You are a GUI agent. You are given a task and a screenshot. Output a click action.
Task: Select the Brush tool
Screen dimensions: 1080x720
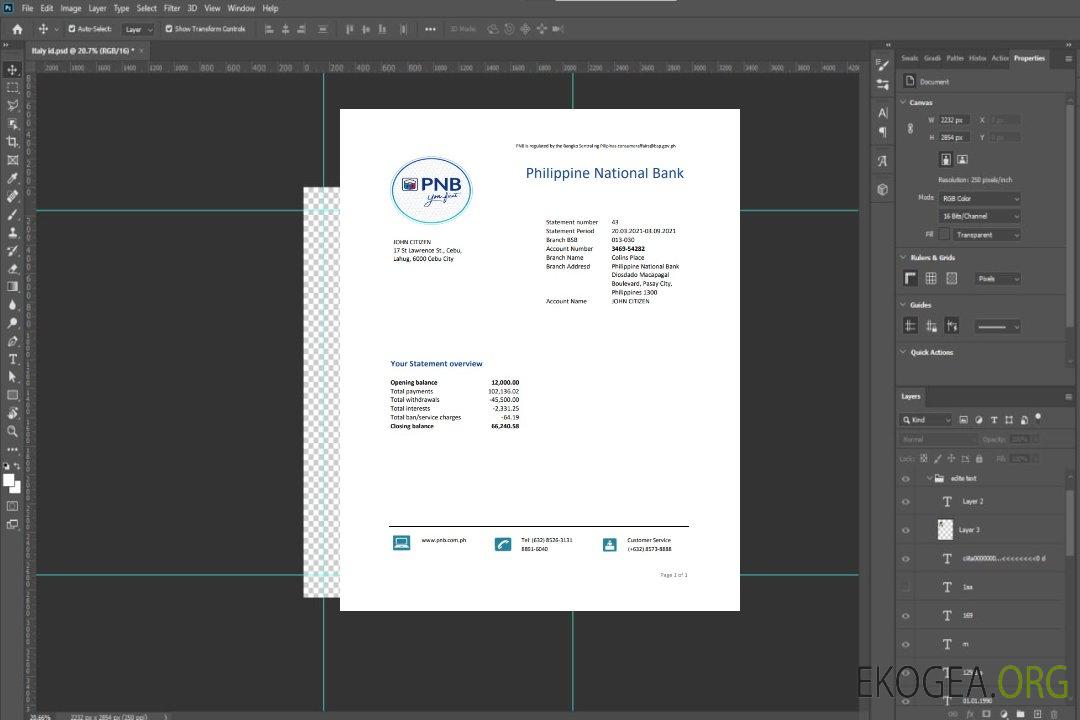[x=12, y=214]
